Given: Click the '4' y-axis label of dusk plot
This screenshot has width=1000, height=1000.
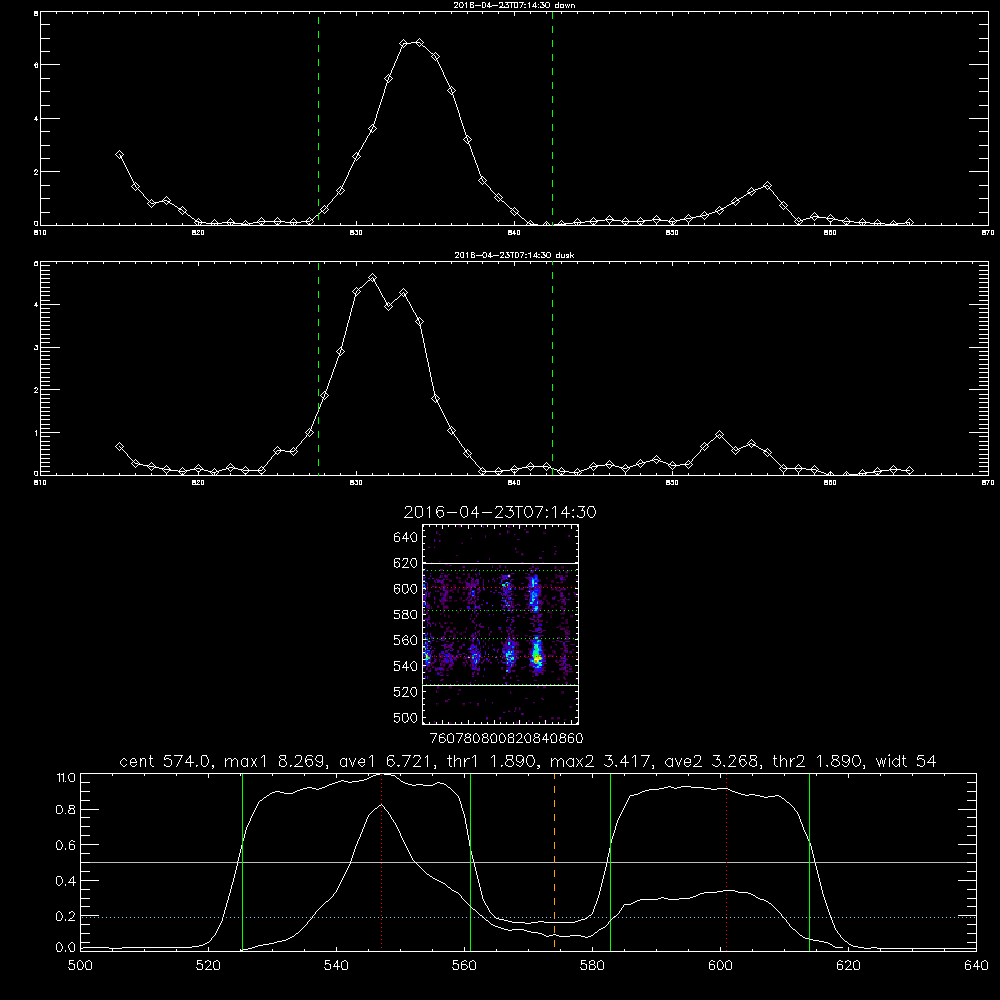Looking at the screenshot, I should [36, 305].
